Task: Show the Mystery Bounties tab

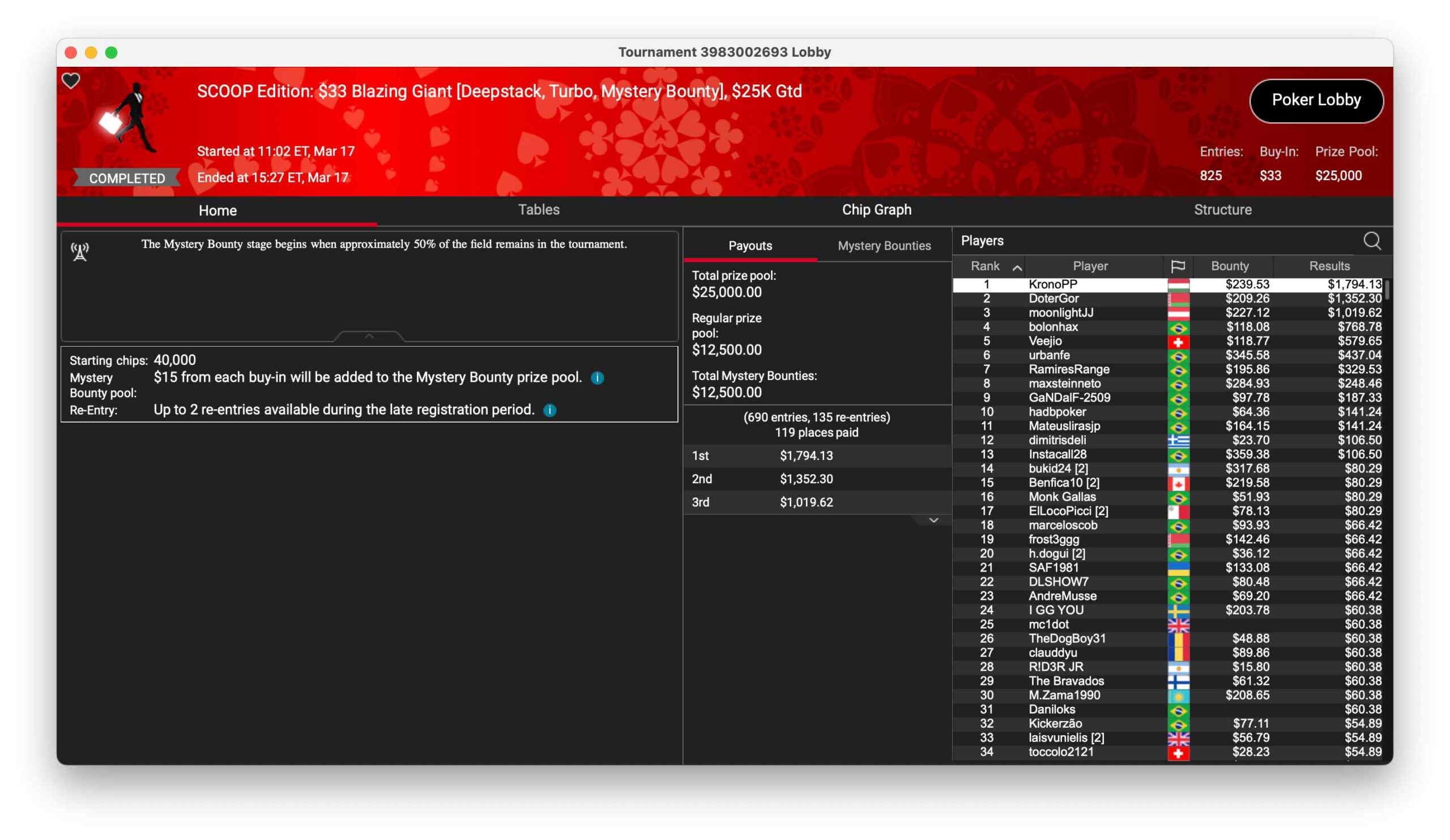Action: click(x=884, y=246)
